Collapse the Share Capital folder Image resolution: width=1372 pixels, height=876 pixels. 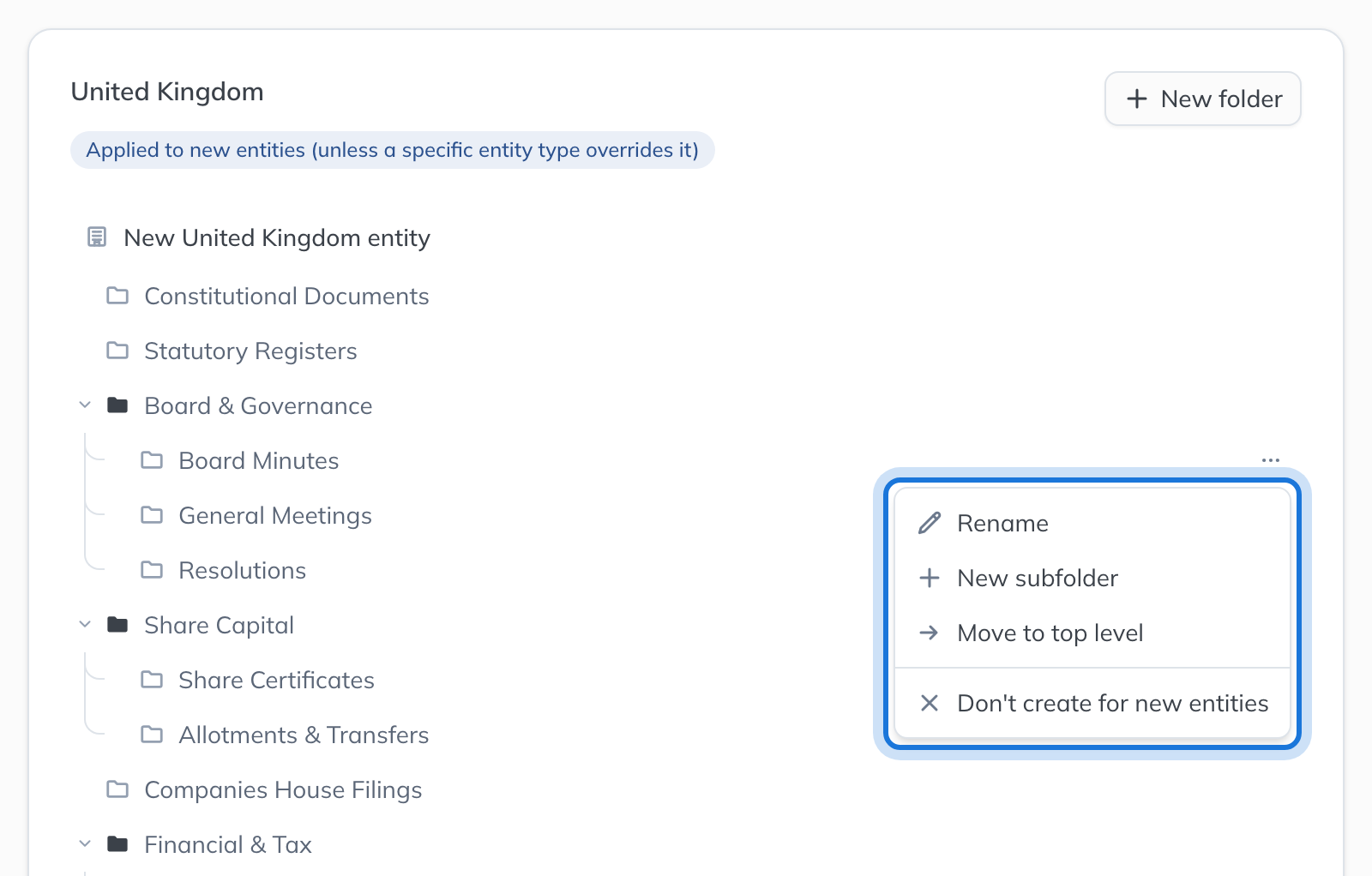coord(85,624)
